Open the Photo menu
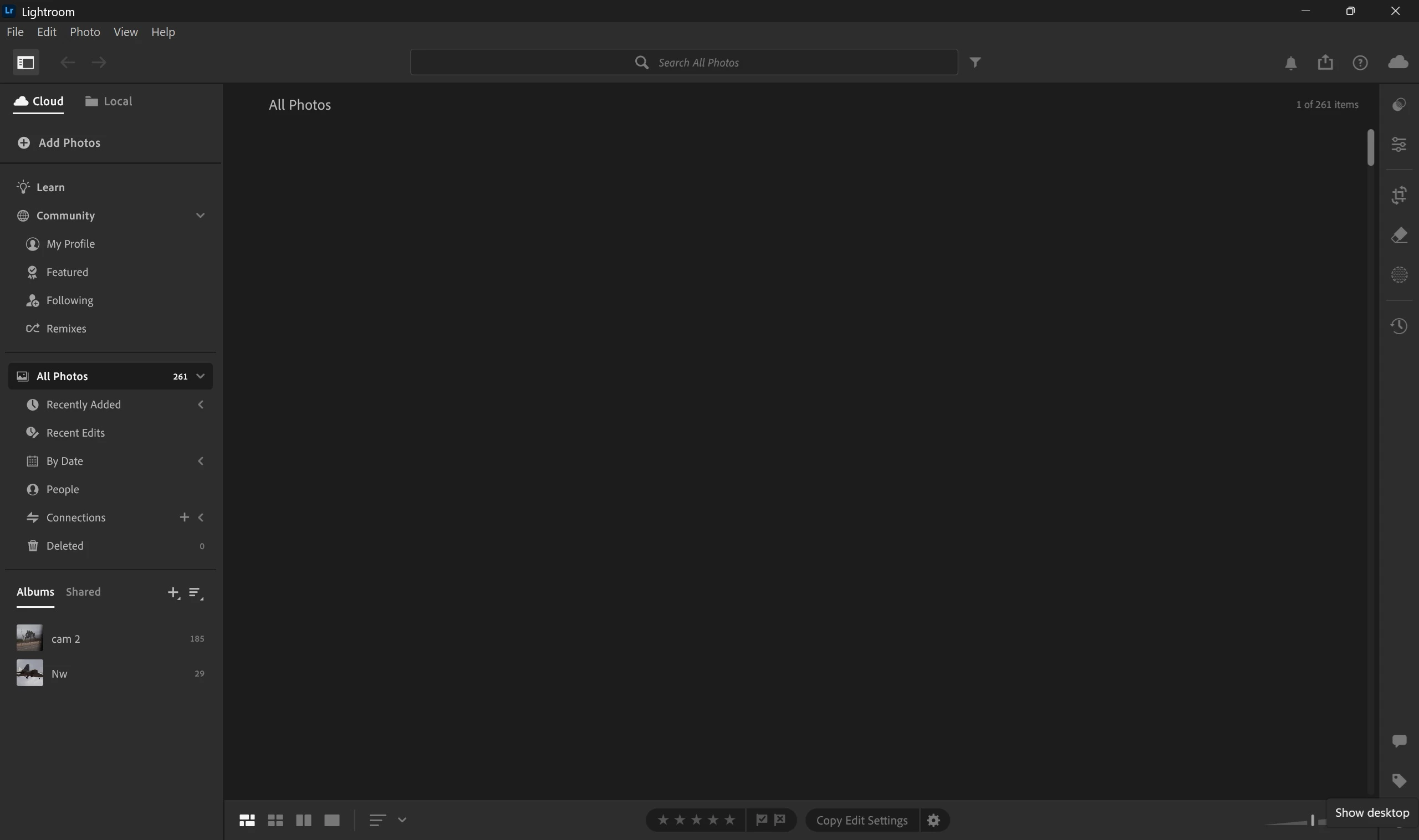 pos(85,32)
